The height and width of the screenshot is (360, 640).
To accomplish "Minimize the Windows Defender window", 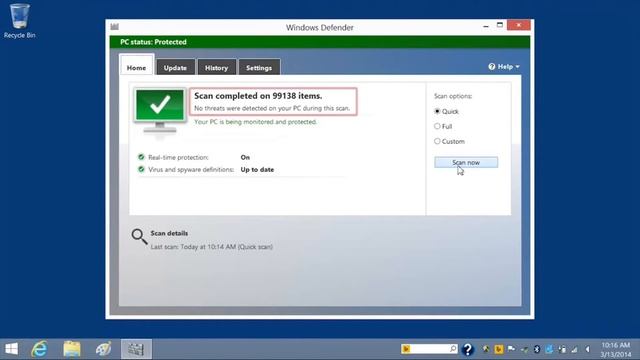I will pyautogui.click(x=486, y=25).
